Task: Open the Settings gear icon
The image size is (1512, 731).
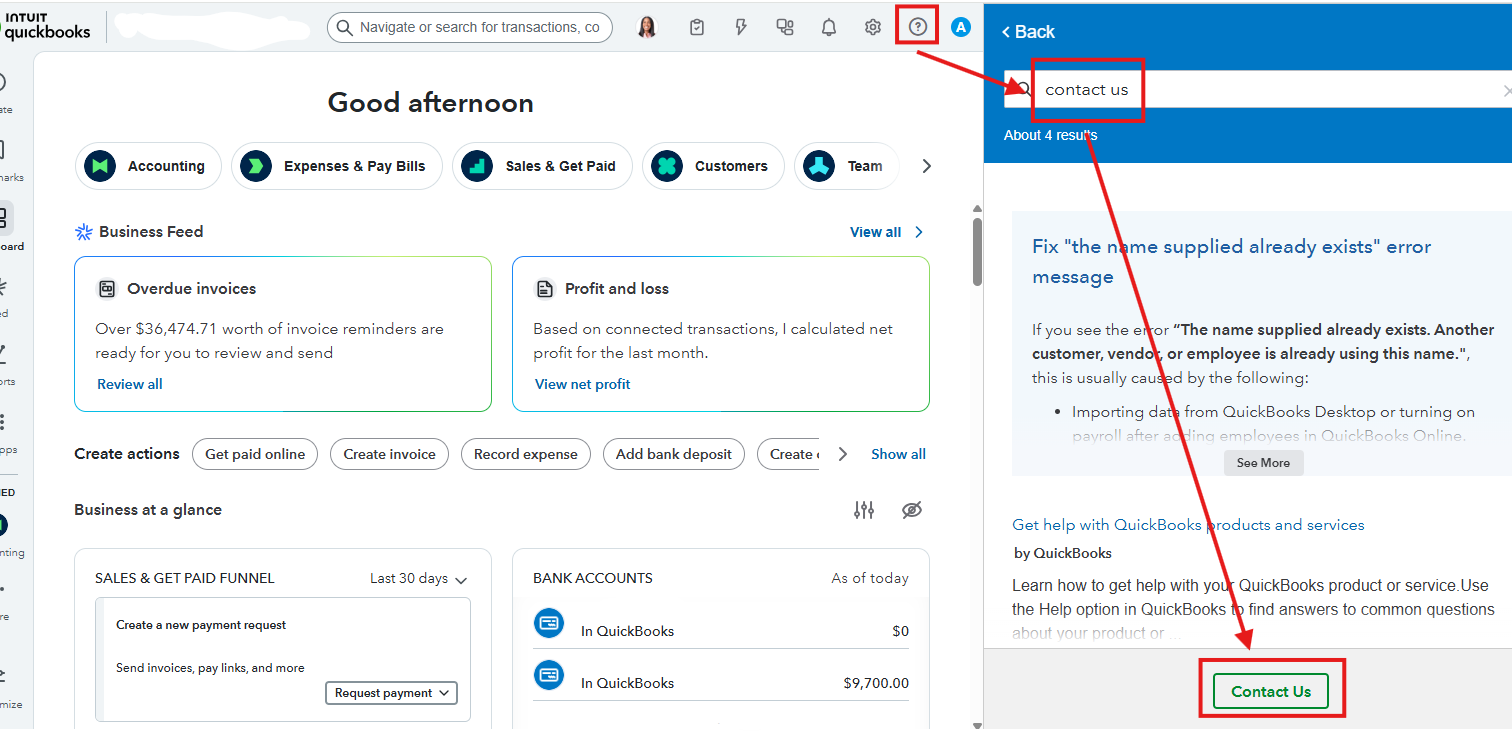Action: point(873,27)
